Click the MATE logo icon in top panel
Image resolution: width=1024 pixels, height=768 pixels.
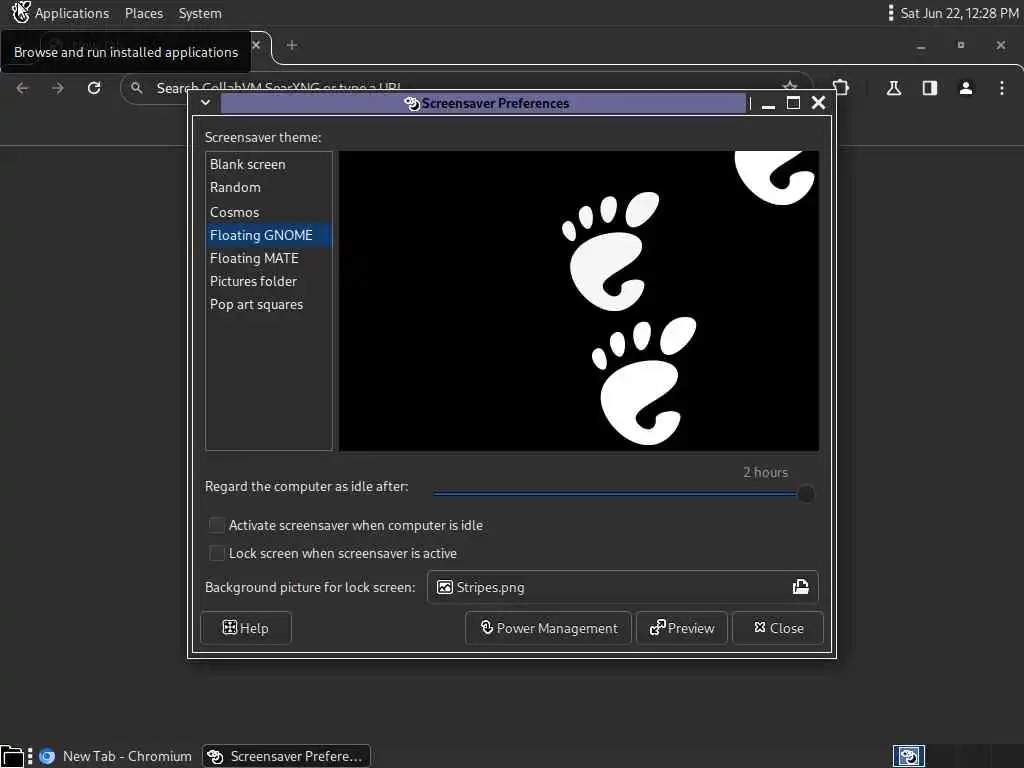point(20,12)
